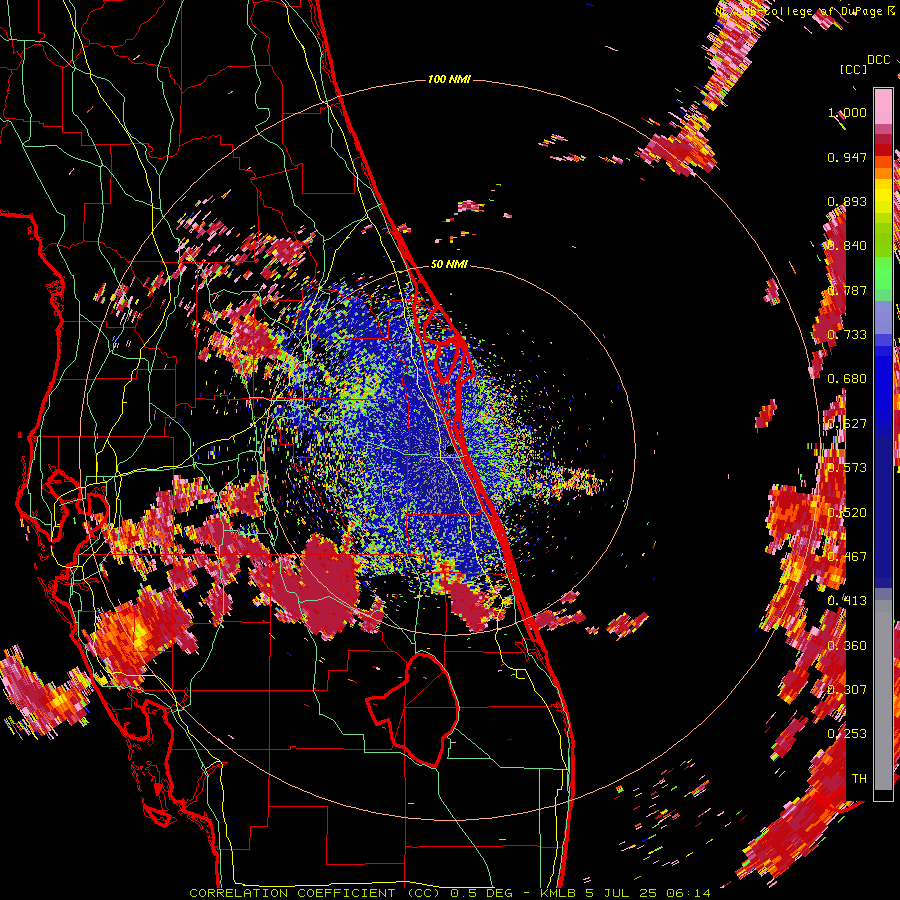Click the 5 JUL 25 date text
The width and height of the screenshot is (900, 900).
[621, 893]
